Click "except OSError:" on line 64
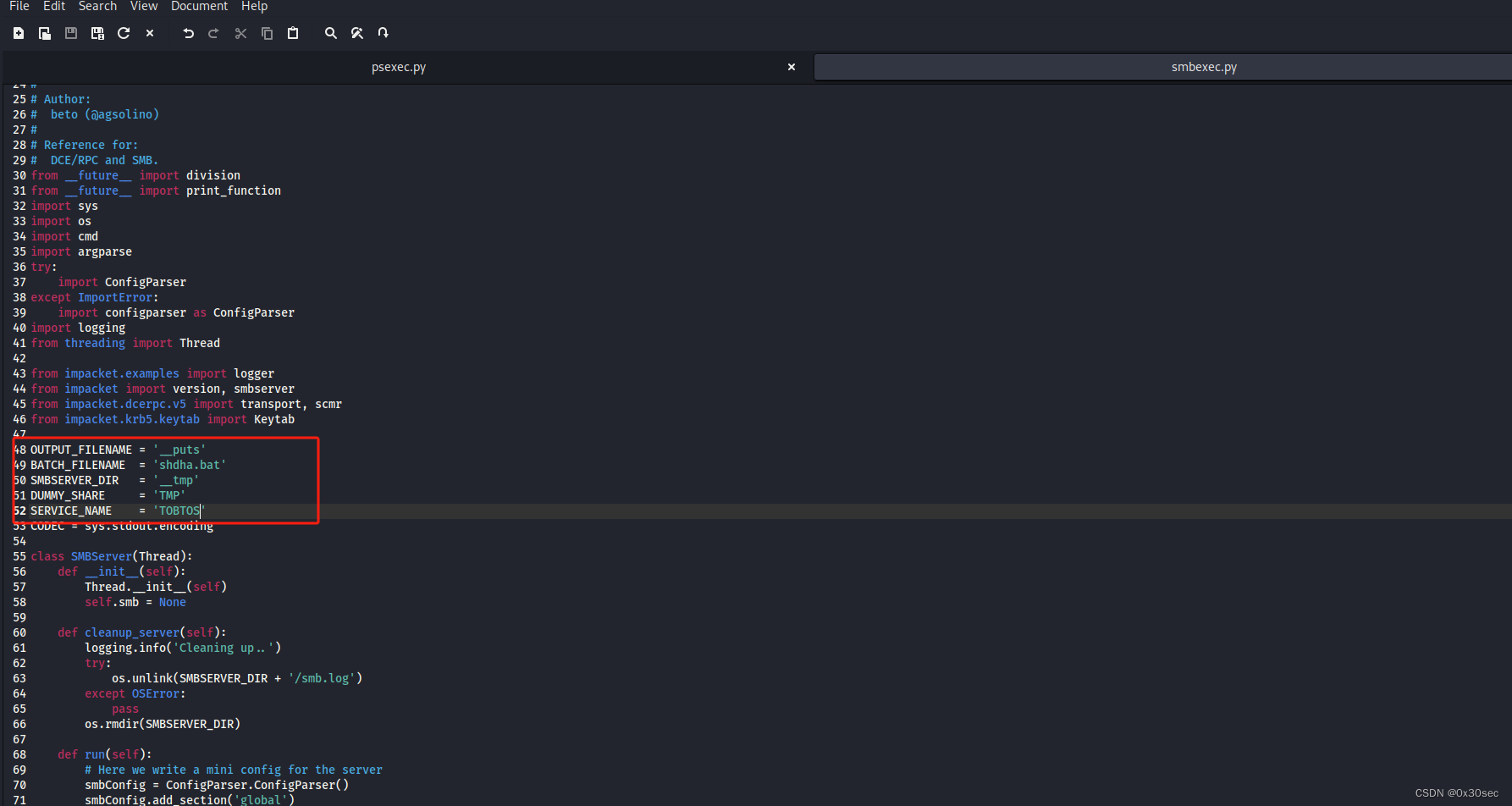The image size is (1512, 806). click(135, 693)
